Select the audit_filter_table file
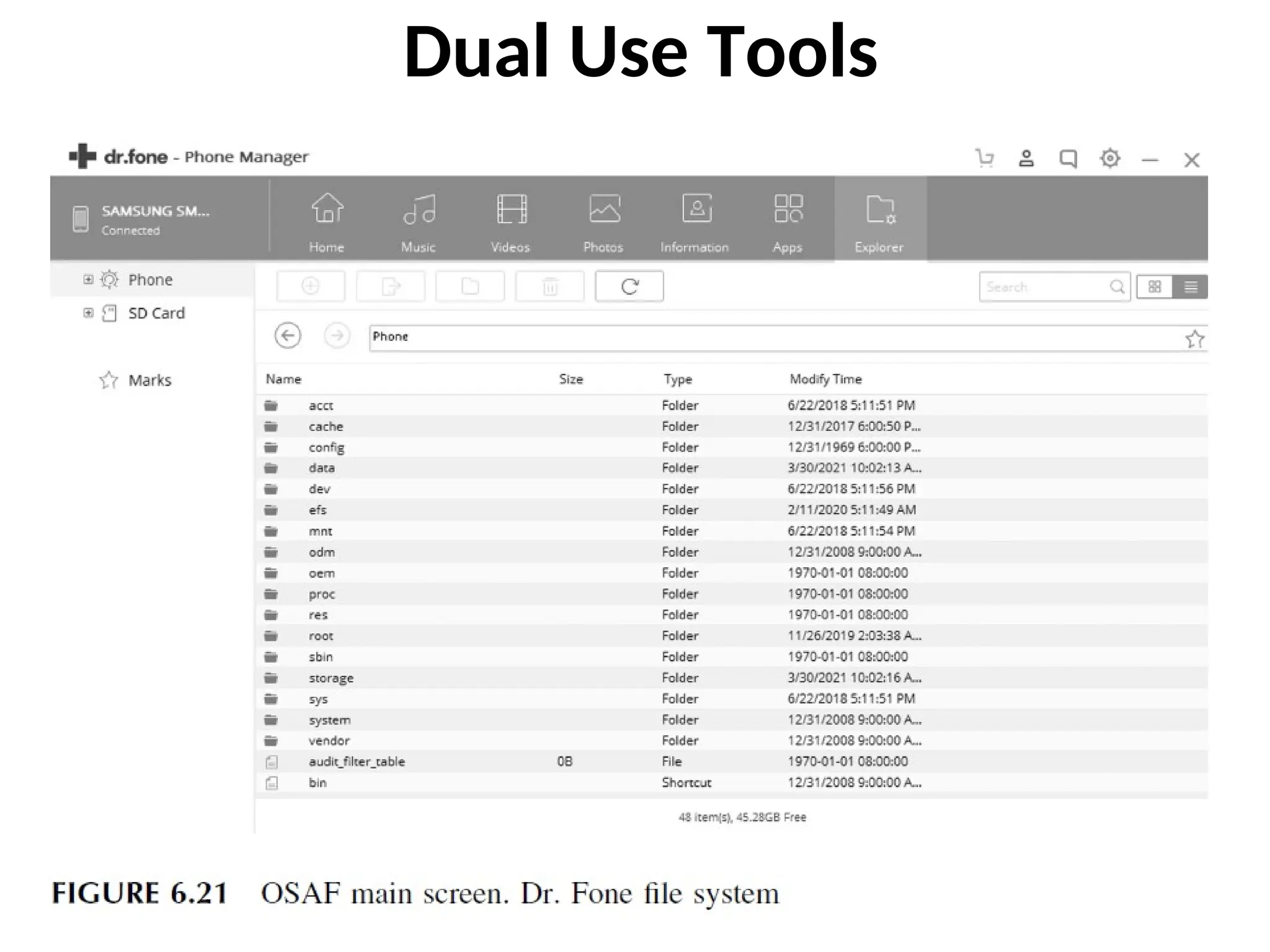 pos(732,762)
